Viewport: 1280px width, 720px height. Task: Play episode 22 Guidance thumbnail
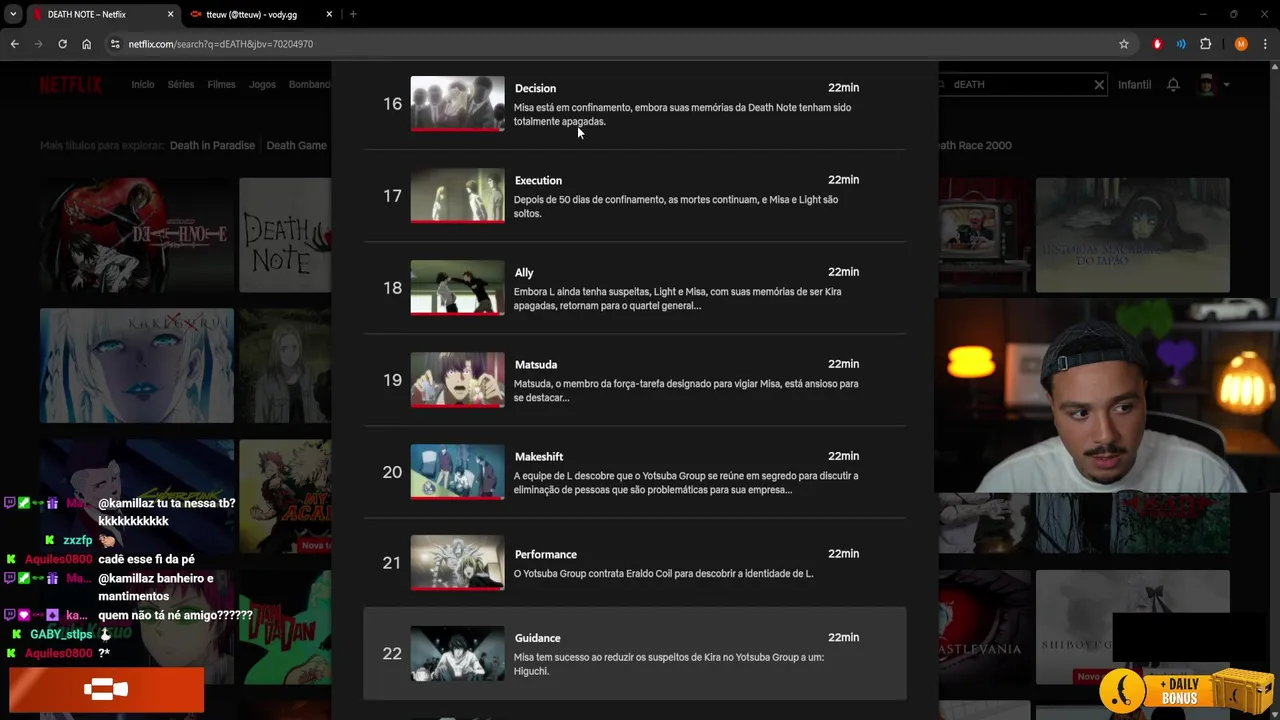tap(457, 653)
